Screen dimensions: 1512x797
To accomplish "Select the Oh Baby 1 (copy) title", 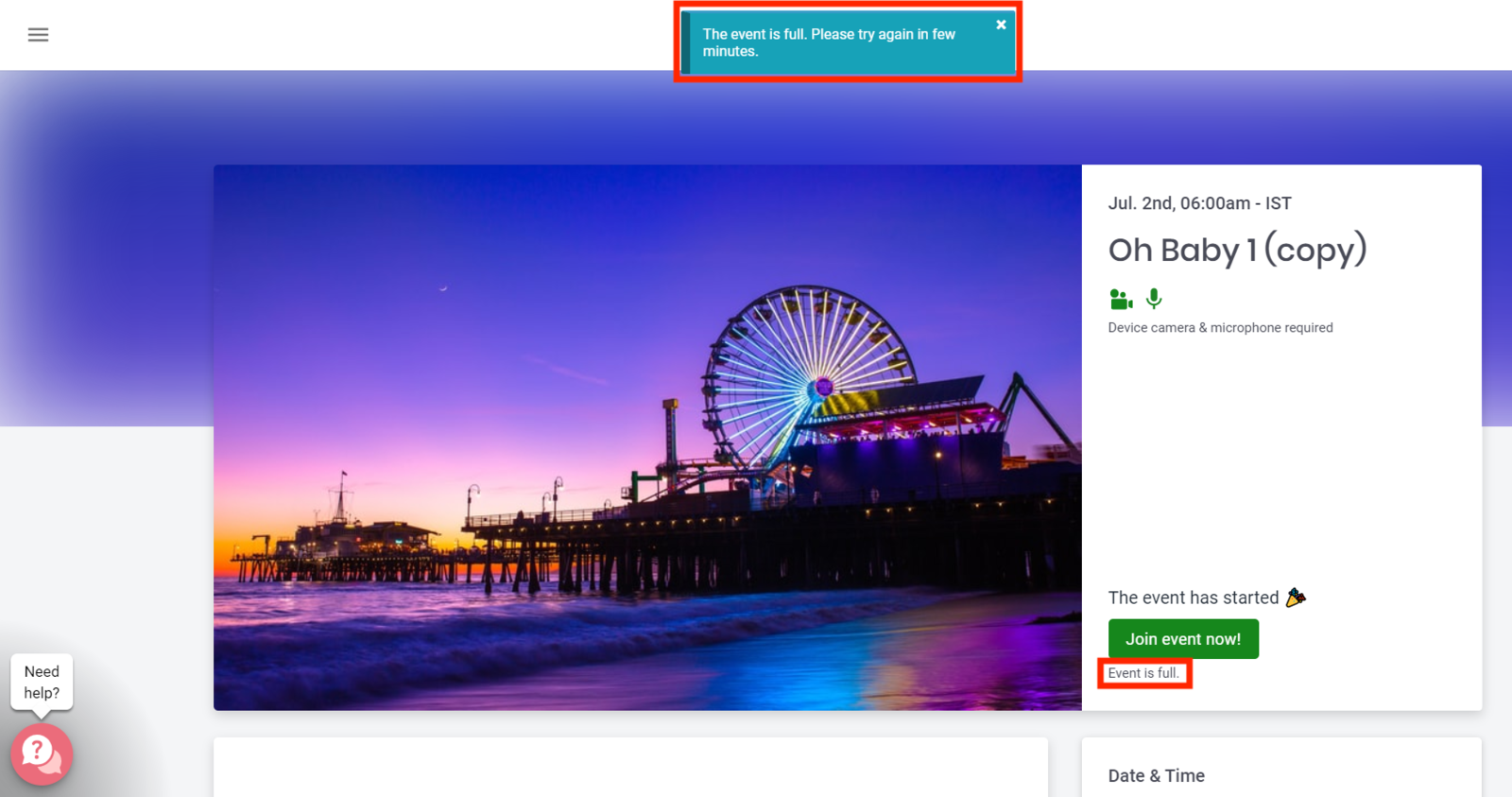I will [x=1237, y=250].
